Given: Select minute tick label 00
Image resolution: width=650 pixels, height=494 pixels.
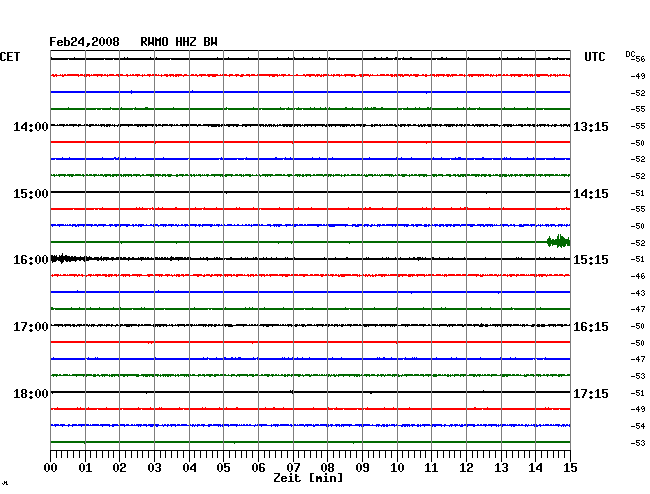Looking at the screenshot, I should (51, 467).
